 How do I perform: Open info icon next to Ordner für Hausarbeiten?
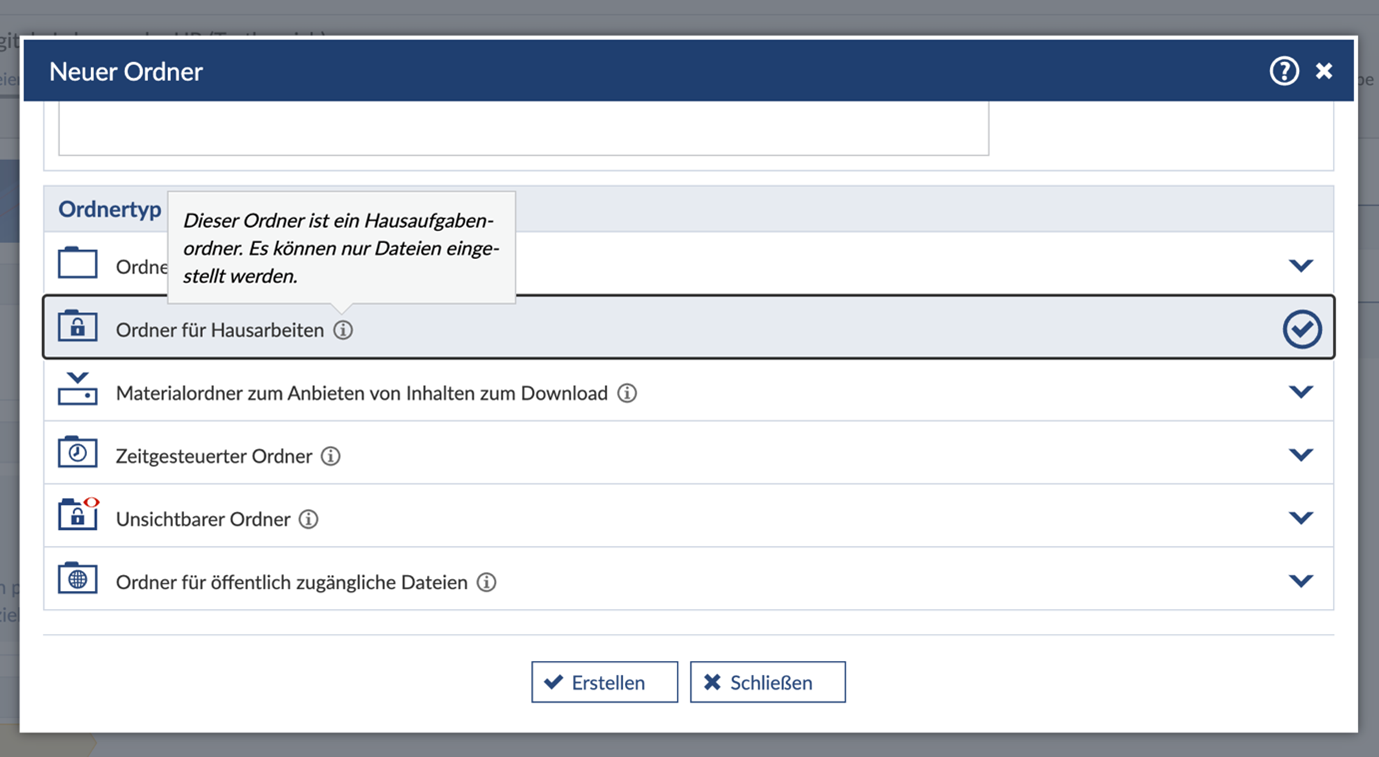(x=343, y=330)
